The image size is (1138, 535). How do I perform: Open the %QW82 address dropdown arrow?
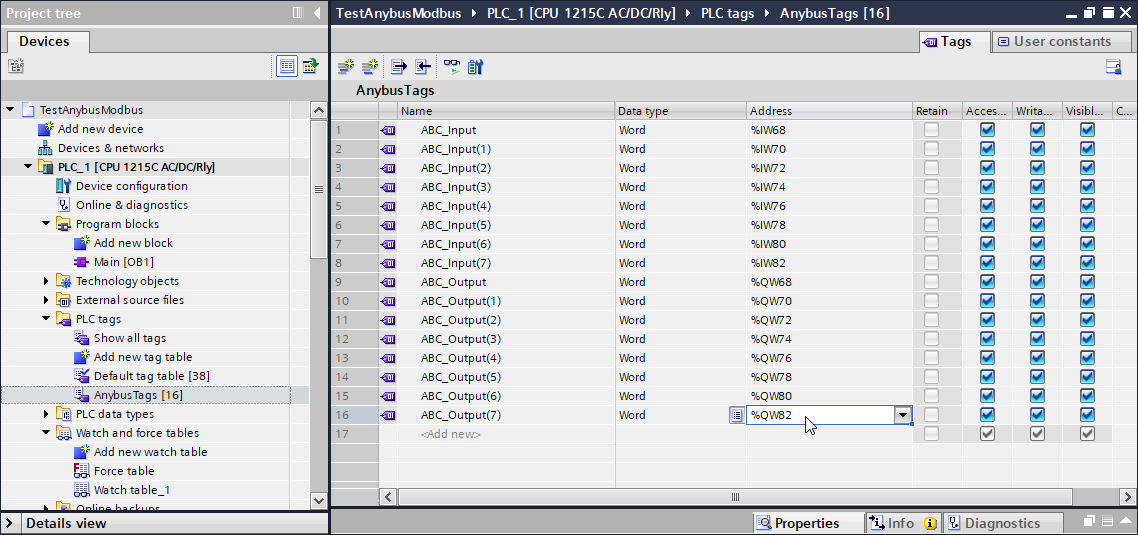[x=903, y=415]
